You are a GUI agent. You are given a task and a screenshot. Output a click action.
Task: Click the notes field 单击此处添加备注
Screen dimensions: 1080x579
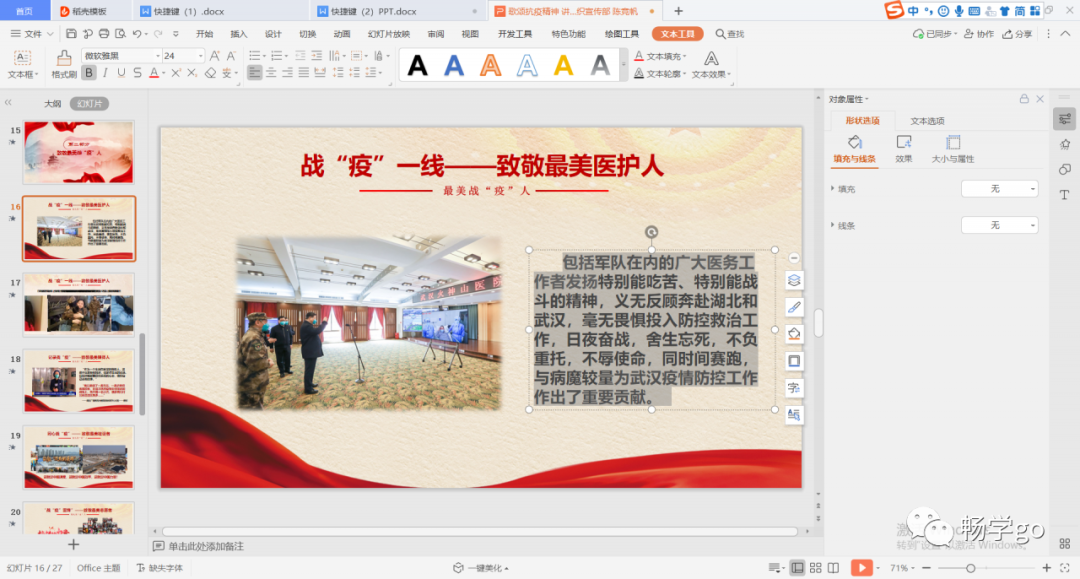[x=206, y=546]
